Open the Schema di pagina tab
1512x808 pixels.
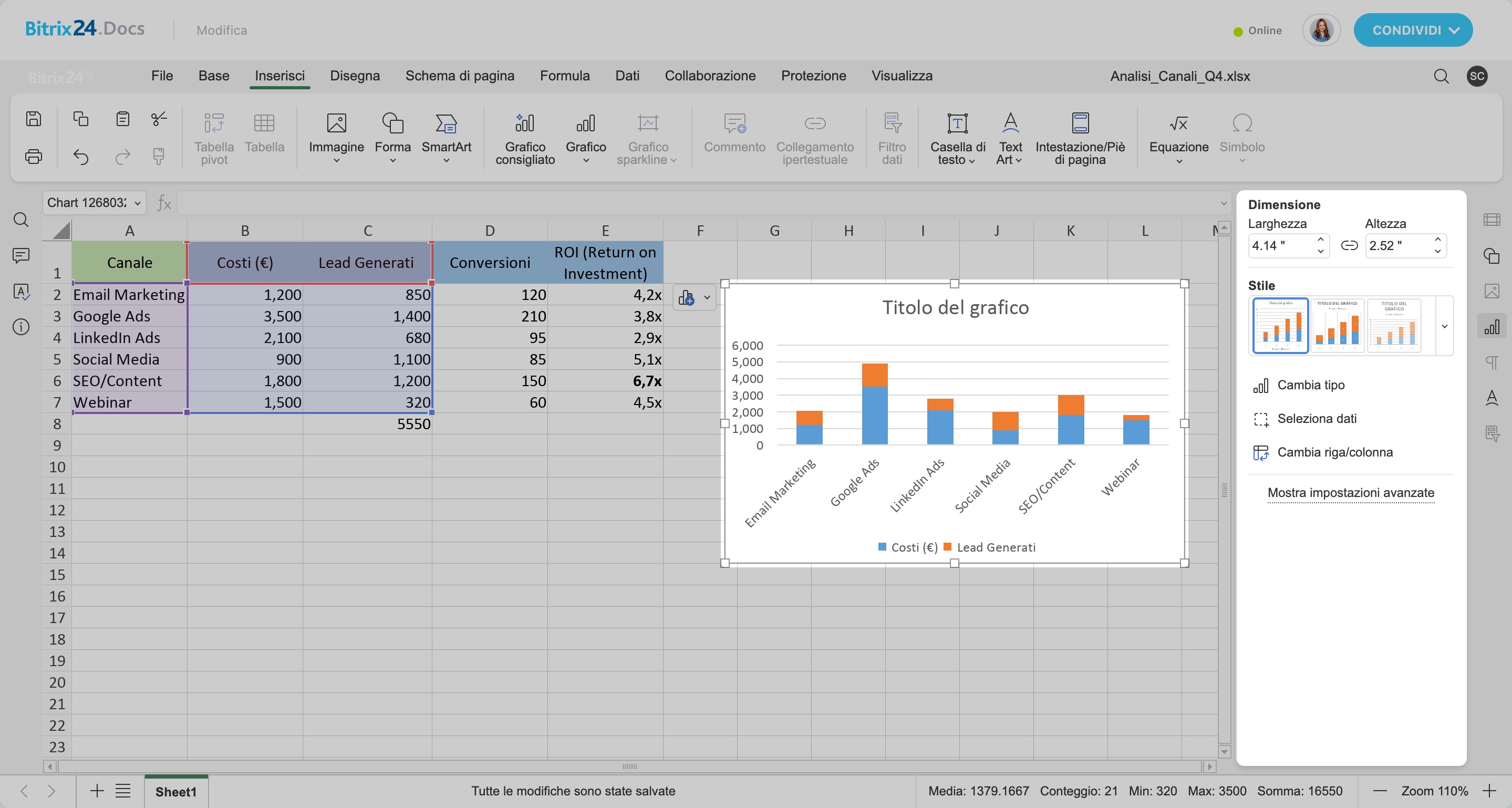(460, 76)
